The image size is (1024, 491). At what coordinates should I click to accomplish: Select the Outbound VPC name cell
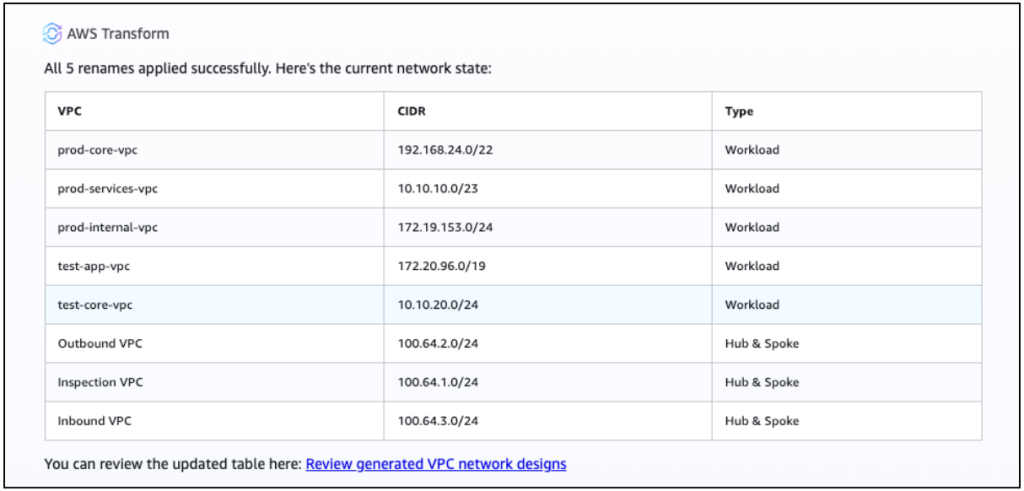coord(214,343)
